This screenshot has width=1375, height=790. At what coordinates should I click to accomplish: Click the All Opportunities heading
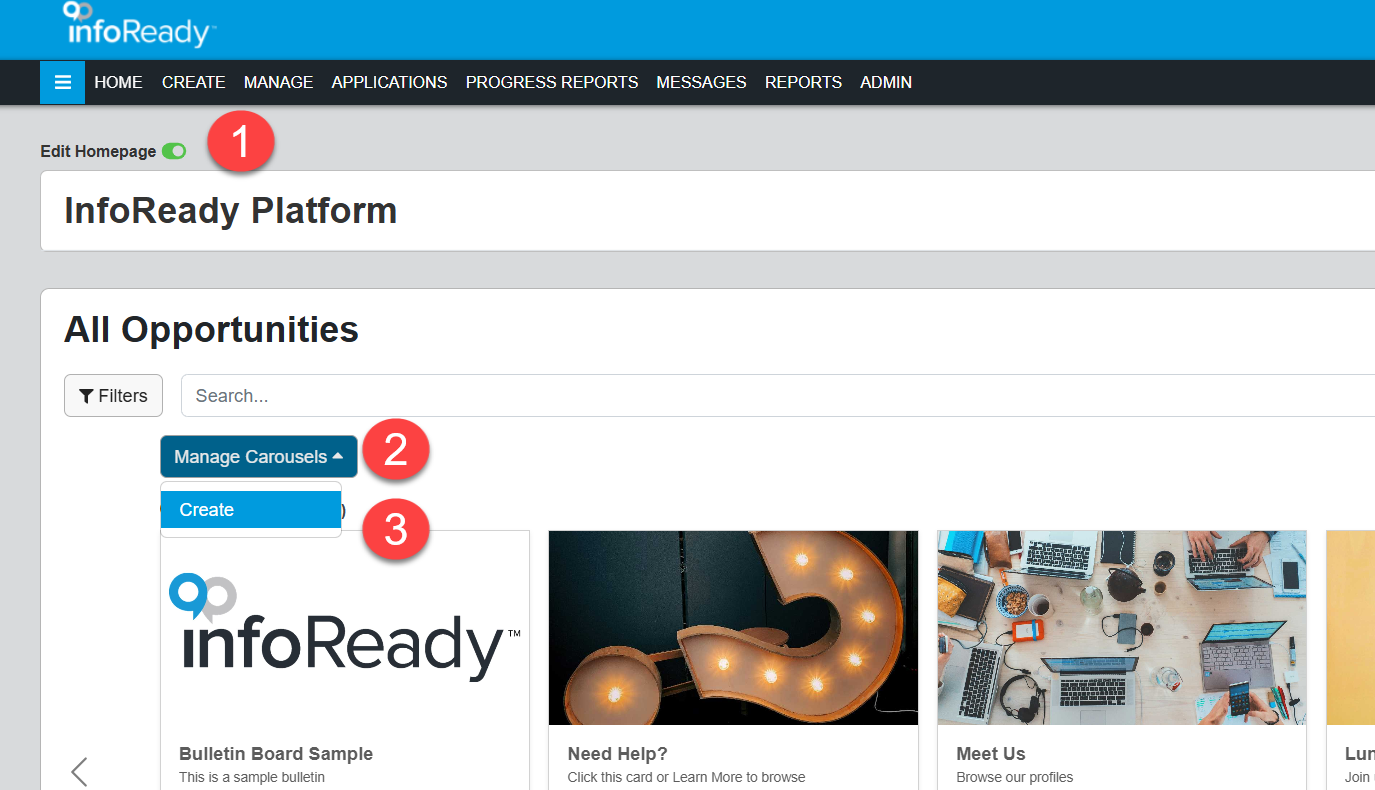pos(211,329)
